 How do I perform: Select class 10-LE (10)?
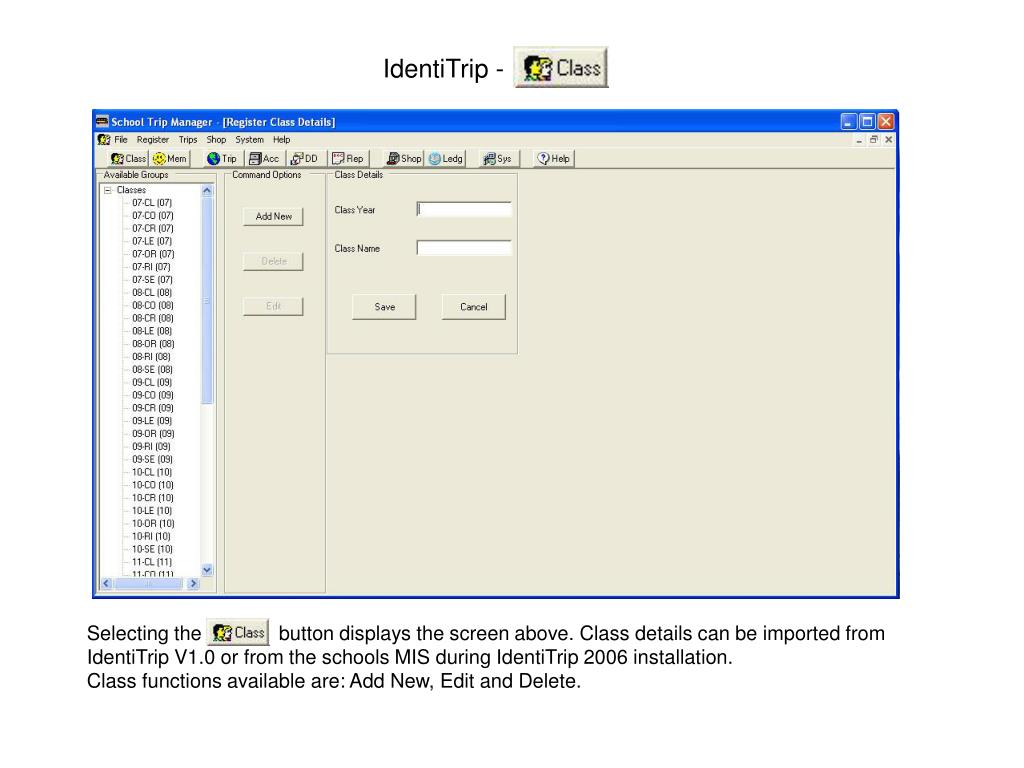(x=152, y=511)
